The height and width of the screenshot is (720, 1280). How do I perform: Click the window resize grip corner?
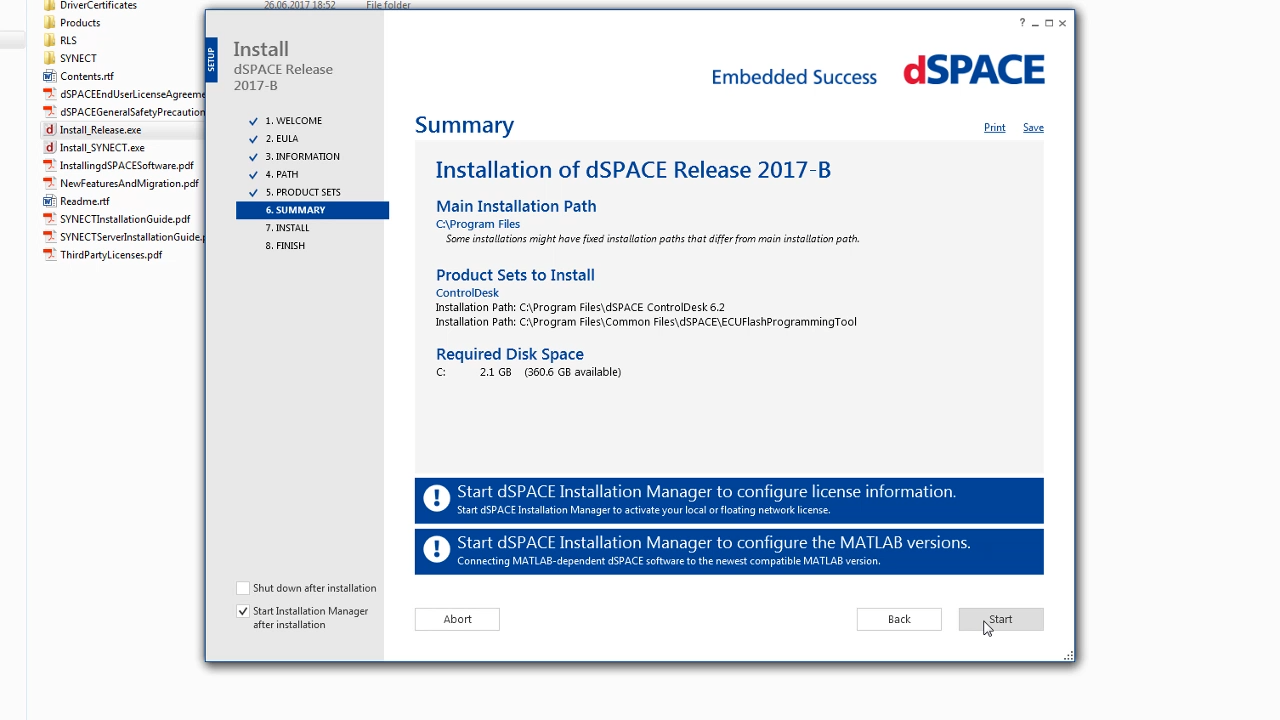coord(1069,656)
